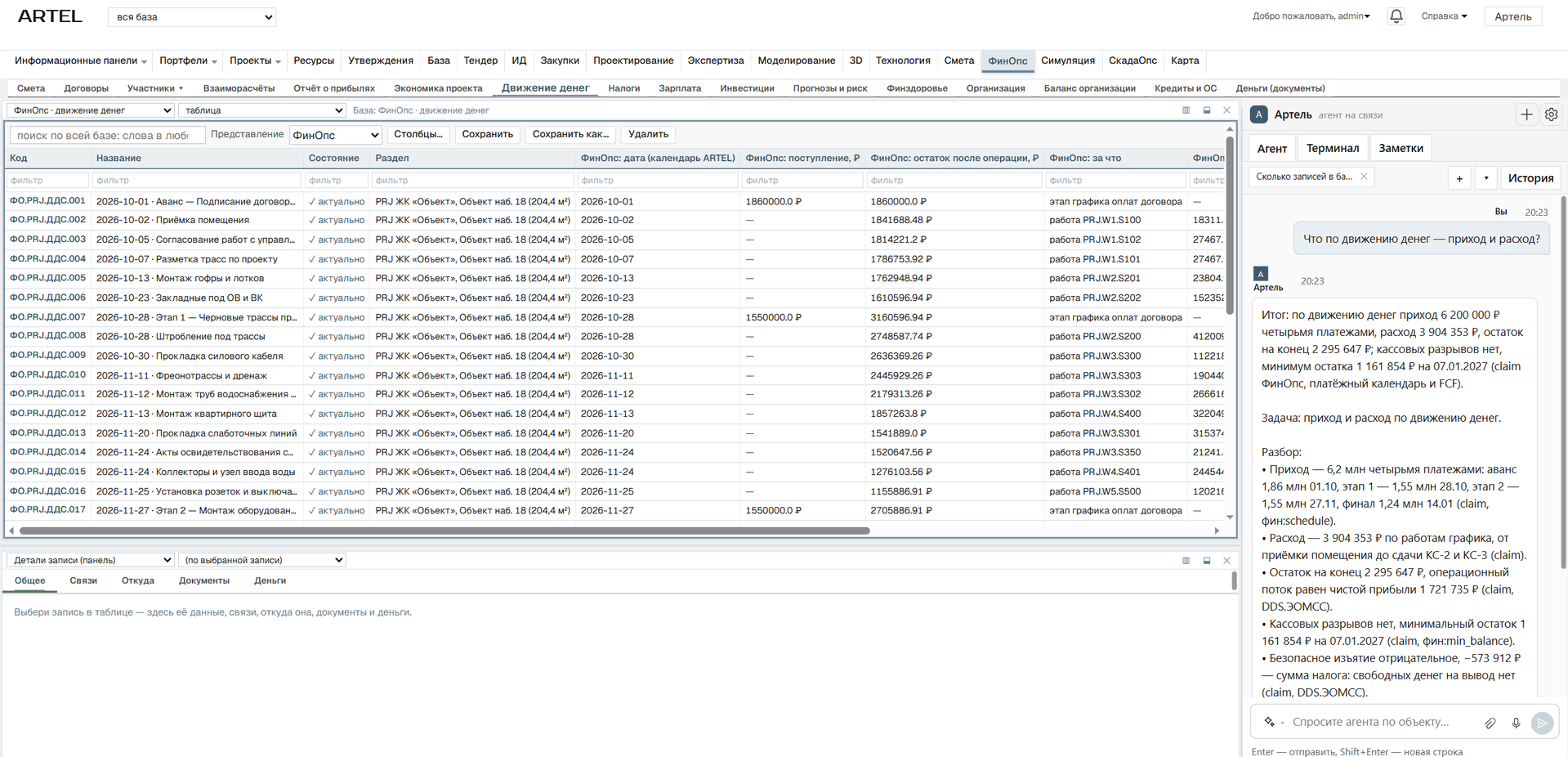Close the ФинОпс table panel
Image resolution: width=1568 pixels, height=757 pixels.
(x=1226, y=110)
